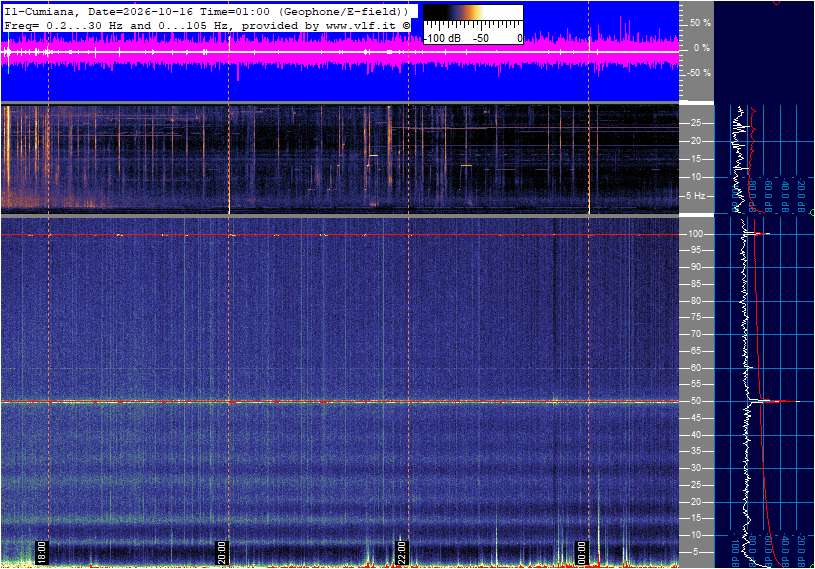Click the 100 Hz peak in spectrum plot
The height and width of the screenshot is (569, 815).
(757, 234)
